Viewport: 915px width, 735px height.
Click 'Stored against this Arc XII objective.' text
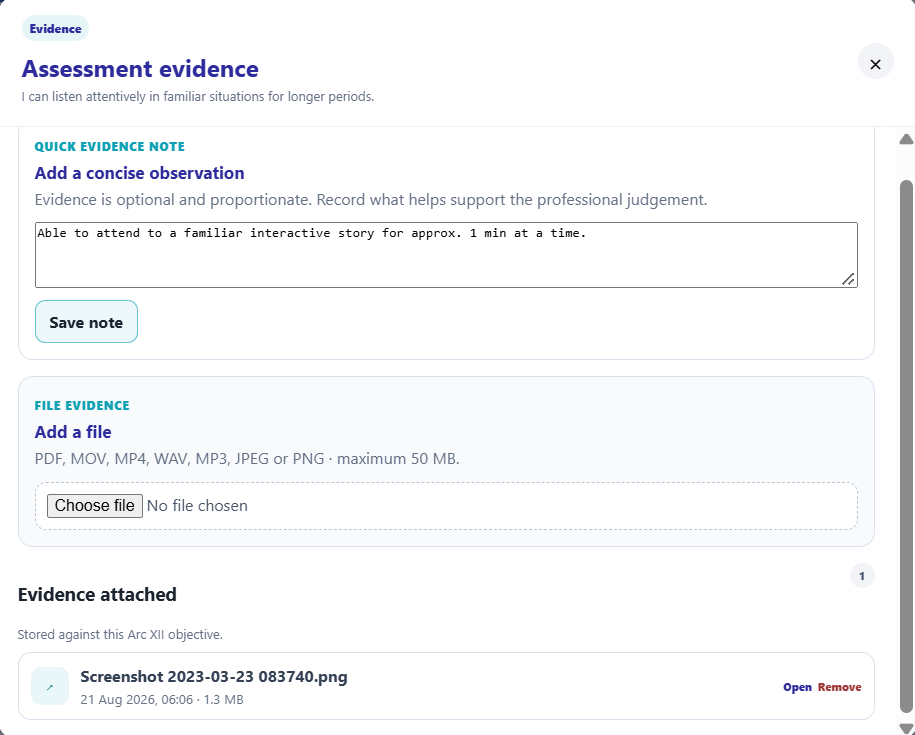pos(120,635)
